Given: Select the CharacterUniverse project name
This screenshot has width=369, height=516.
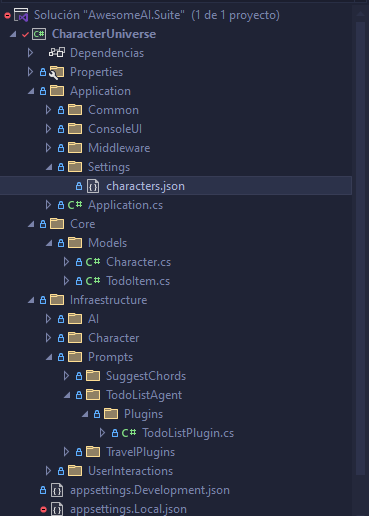Looking at the screenshot, I should pos(104,34).
